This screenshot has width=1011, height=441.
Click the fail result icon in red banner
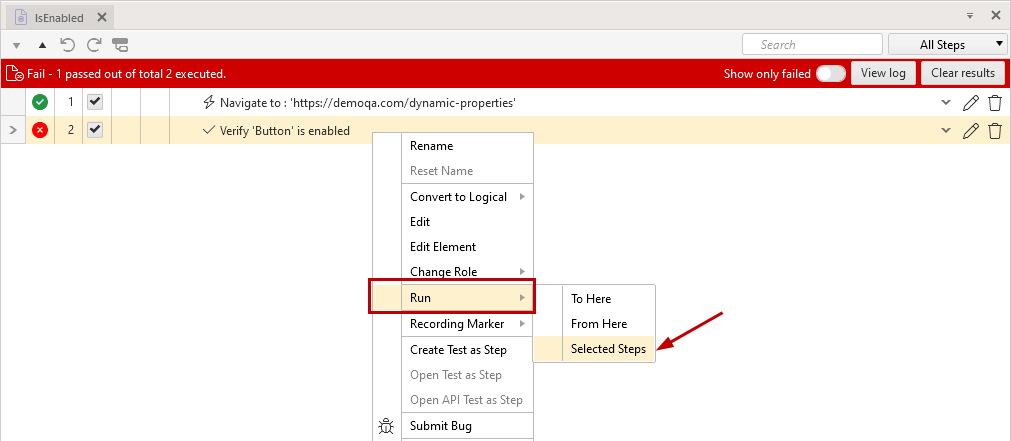[x=15, y=74]
